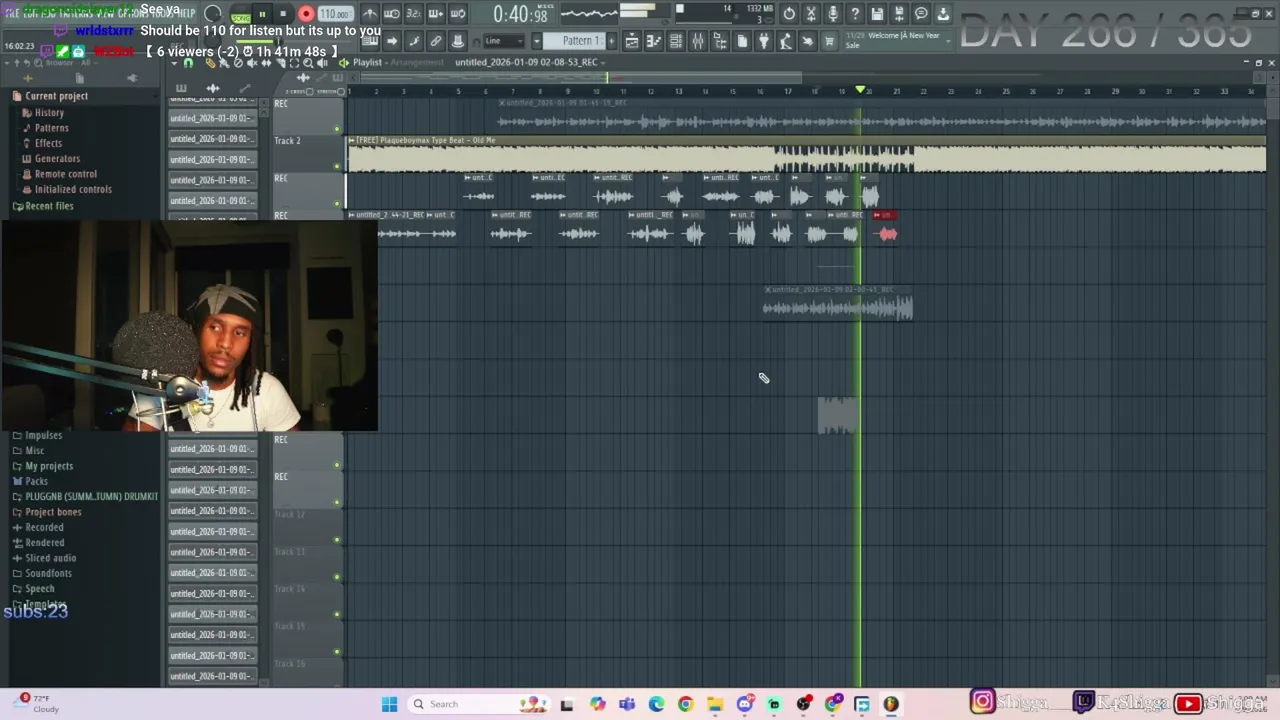Image resolution: width=1280 pixels, height=720 pixels.
Task: Open the Line snap dropdown
Action: point(503,41)
